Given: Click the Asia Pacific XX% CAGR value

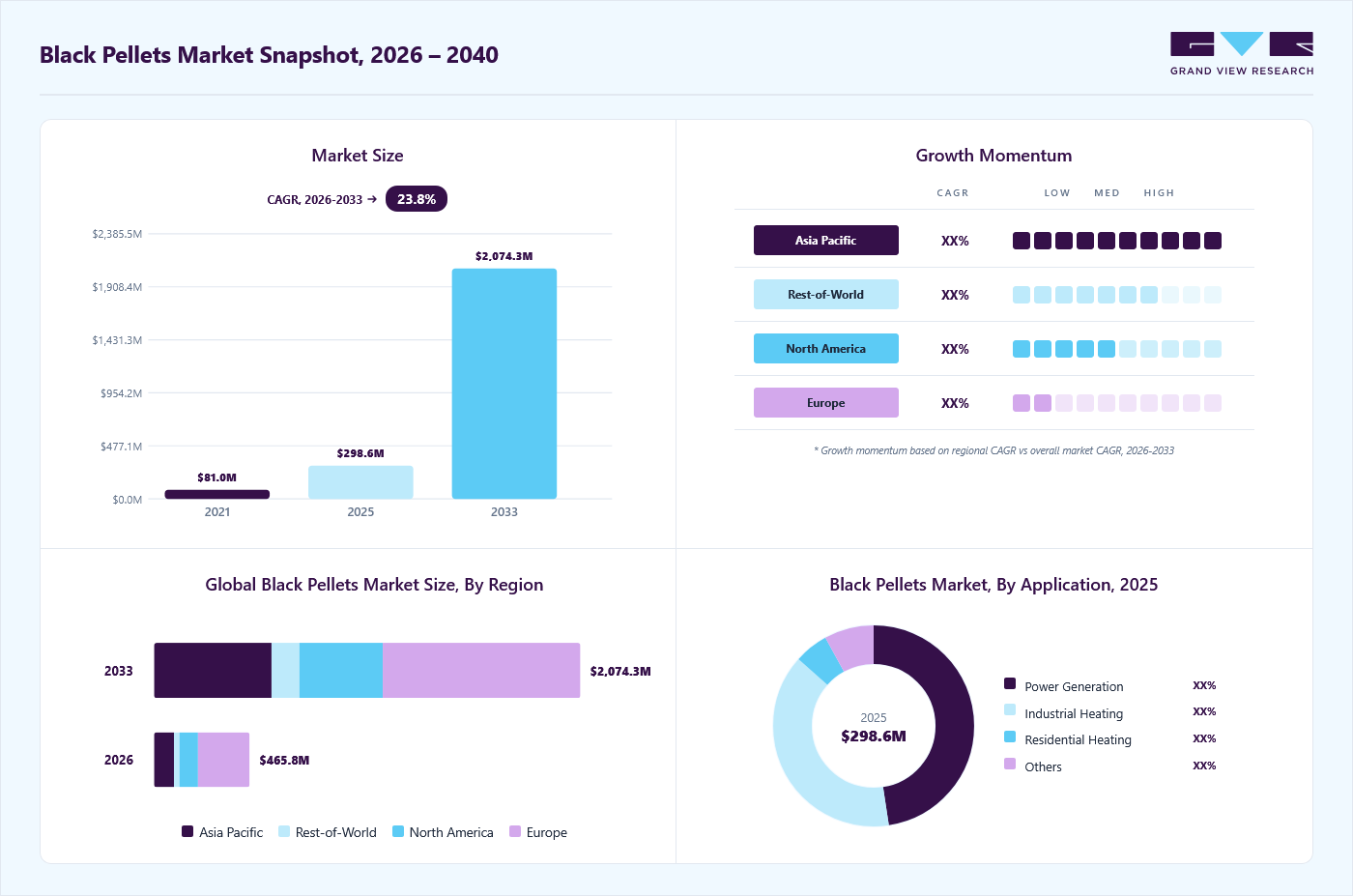Looking at the screenshot, I should coord(955,241).
